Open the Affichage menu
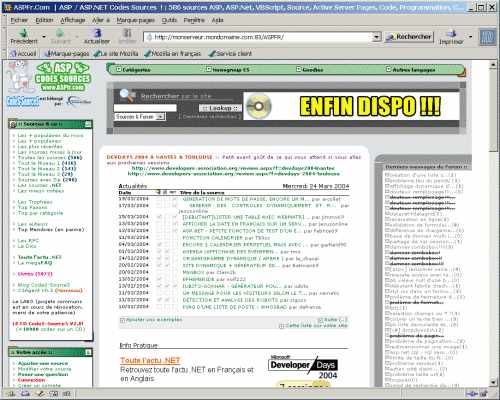This screenshot has height=400, width=500. pyautogui.click(x=73, y=20)
